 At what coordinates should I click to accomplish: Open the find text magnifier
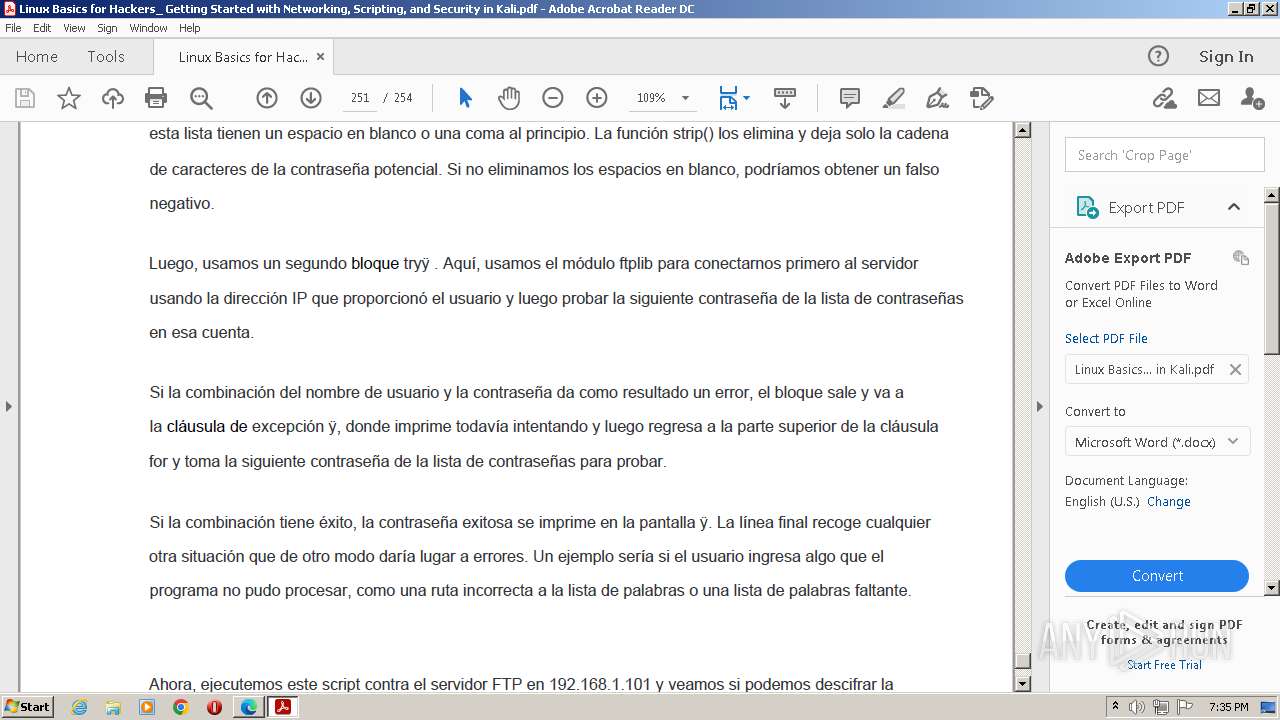(201, 98)
